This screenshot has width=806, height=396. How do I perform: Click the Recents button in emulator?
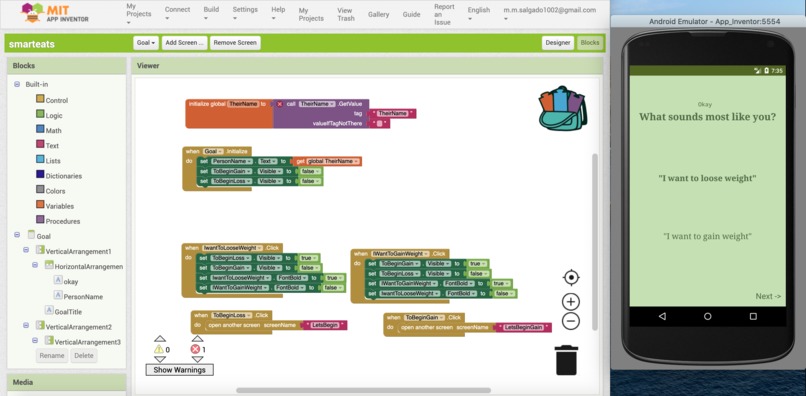[753, 316]
